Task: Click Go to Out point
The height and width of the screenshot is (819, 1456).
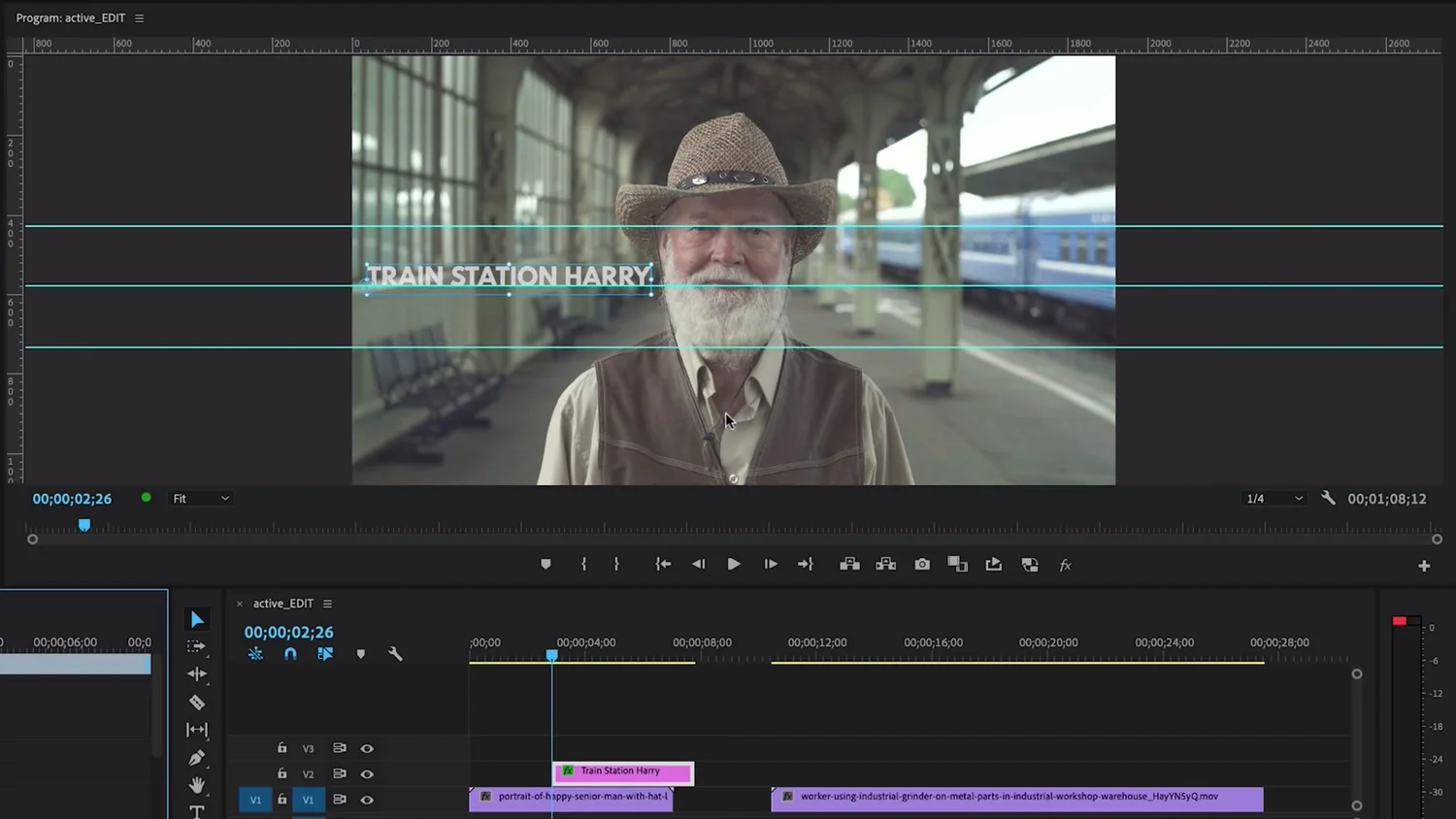Action: pyautogui.click(x=806, y=564)
